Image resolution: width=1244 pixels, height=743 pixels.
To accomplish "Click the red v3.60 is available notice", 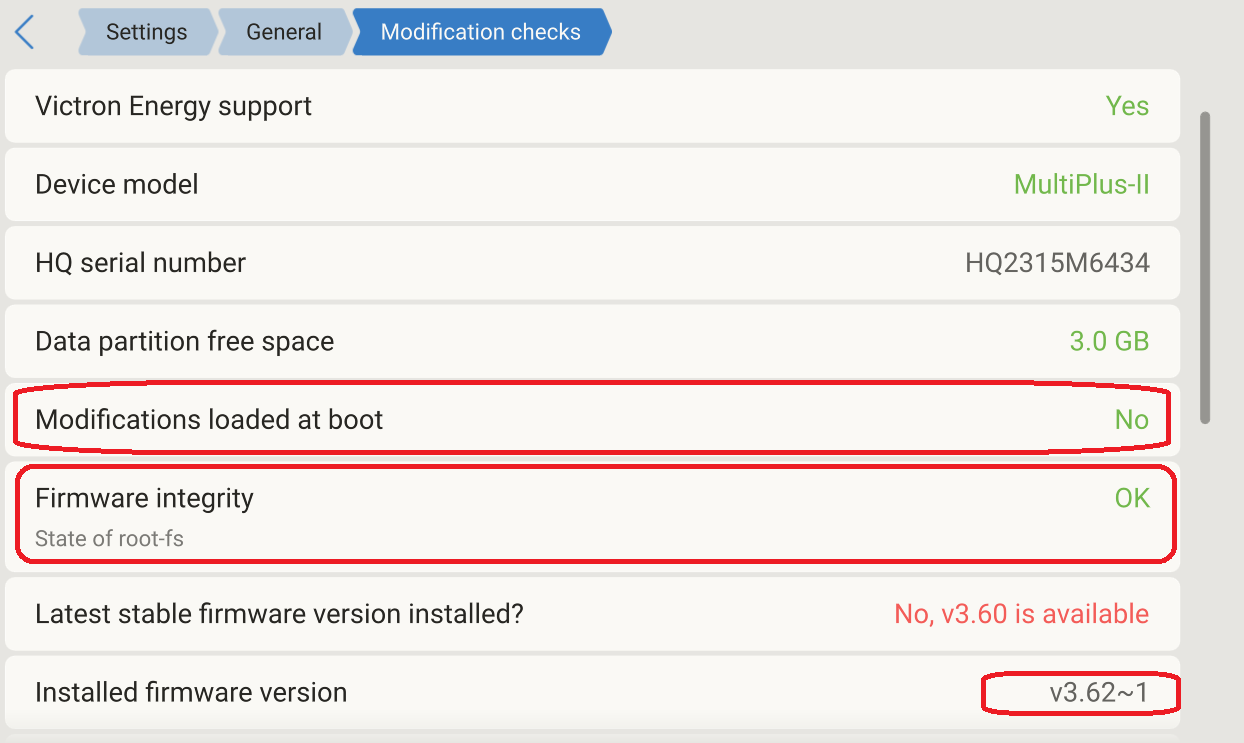I will 1021,614.
